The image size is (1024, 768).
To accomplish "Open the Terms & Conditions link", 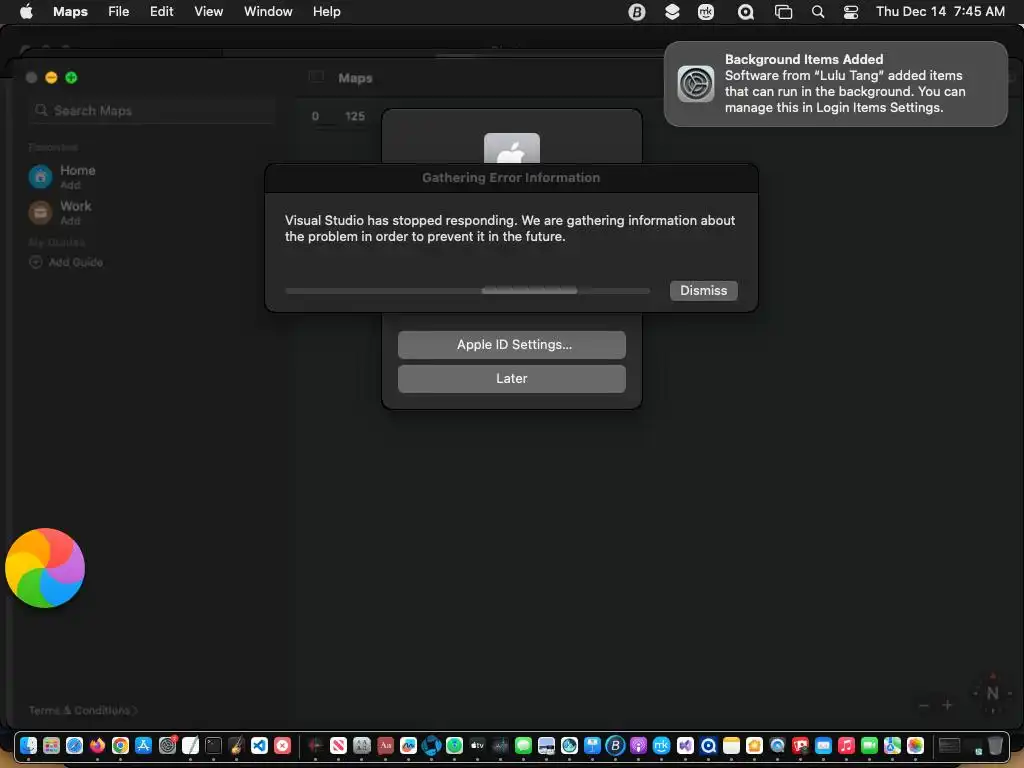I will pos(83,710).
